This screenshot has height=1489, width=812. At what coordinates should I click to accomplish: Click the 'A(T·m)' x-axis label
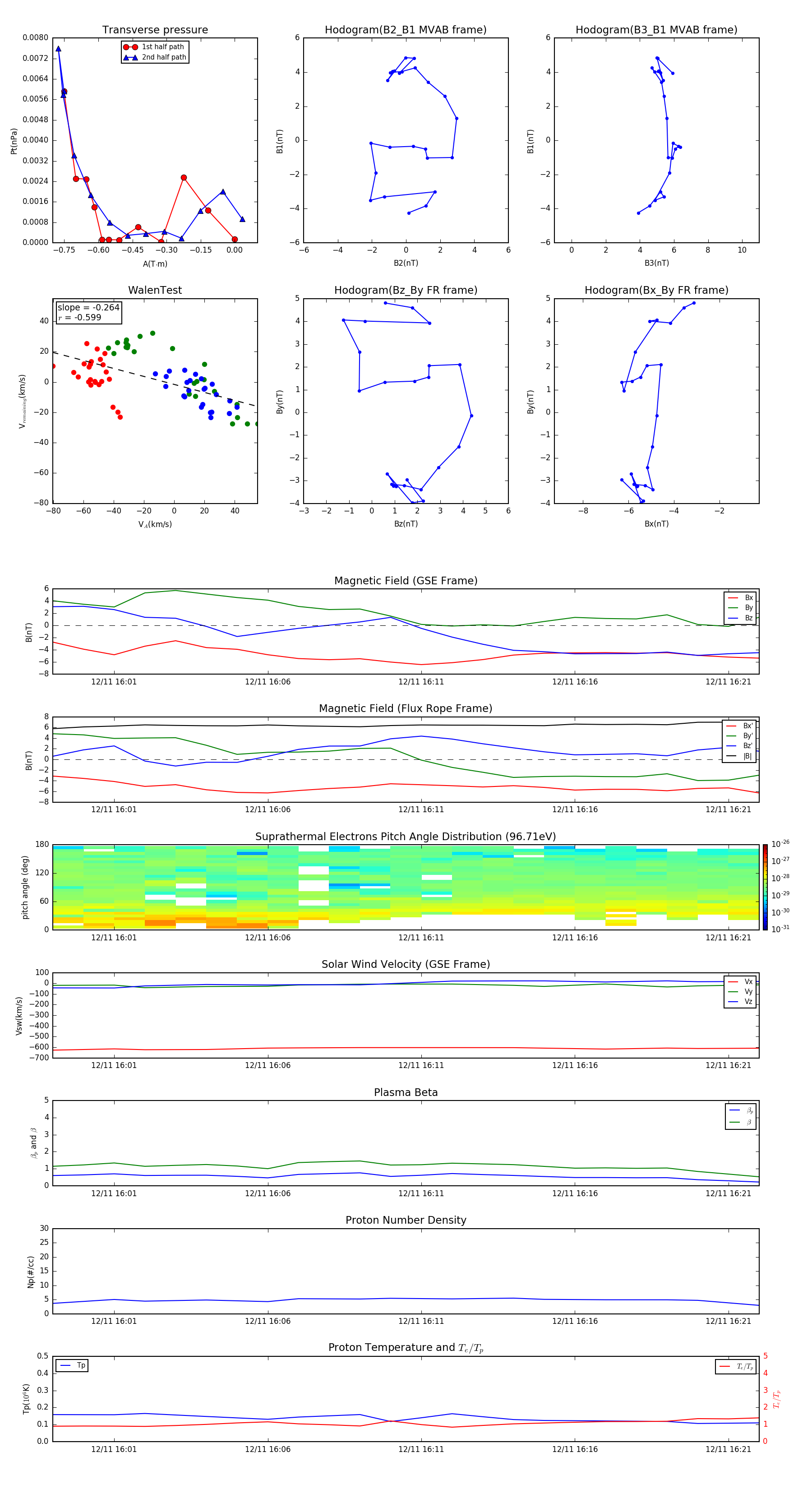pos(155,264)
